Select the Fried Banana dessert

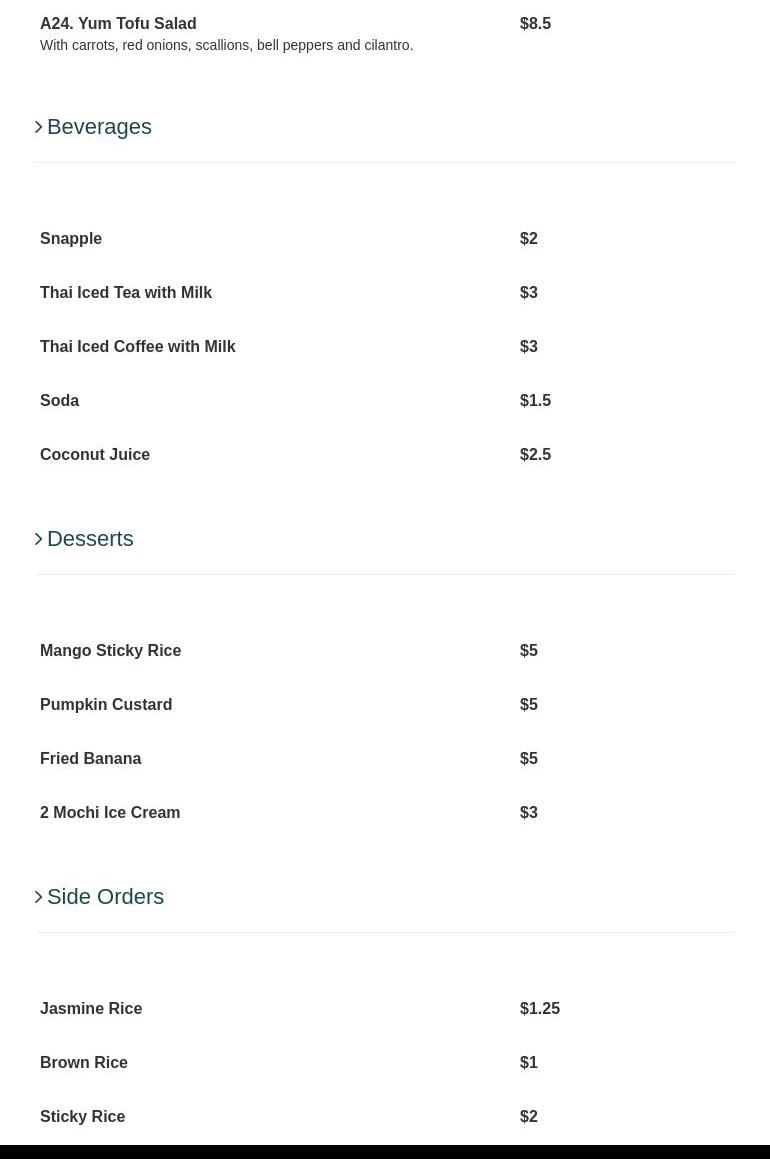click(90, 758)
